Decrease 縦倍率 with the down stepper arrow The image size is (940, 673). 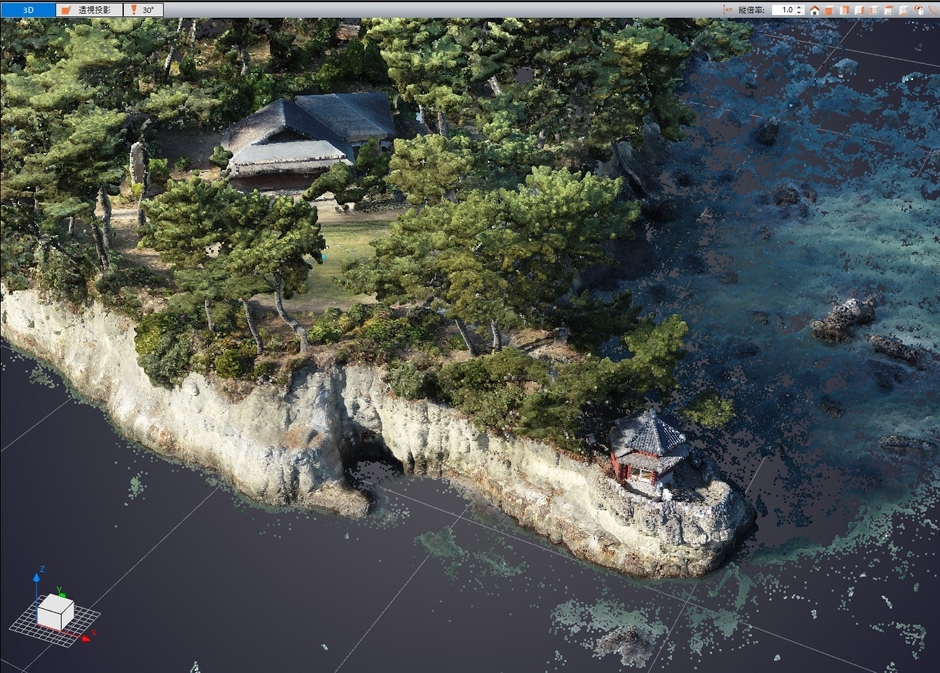click(800, 13)
